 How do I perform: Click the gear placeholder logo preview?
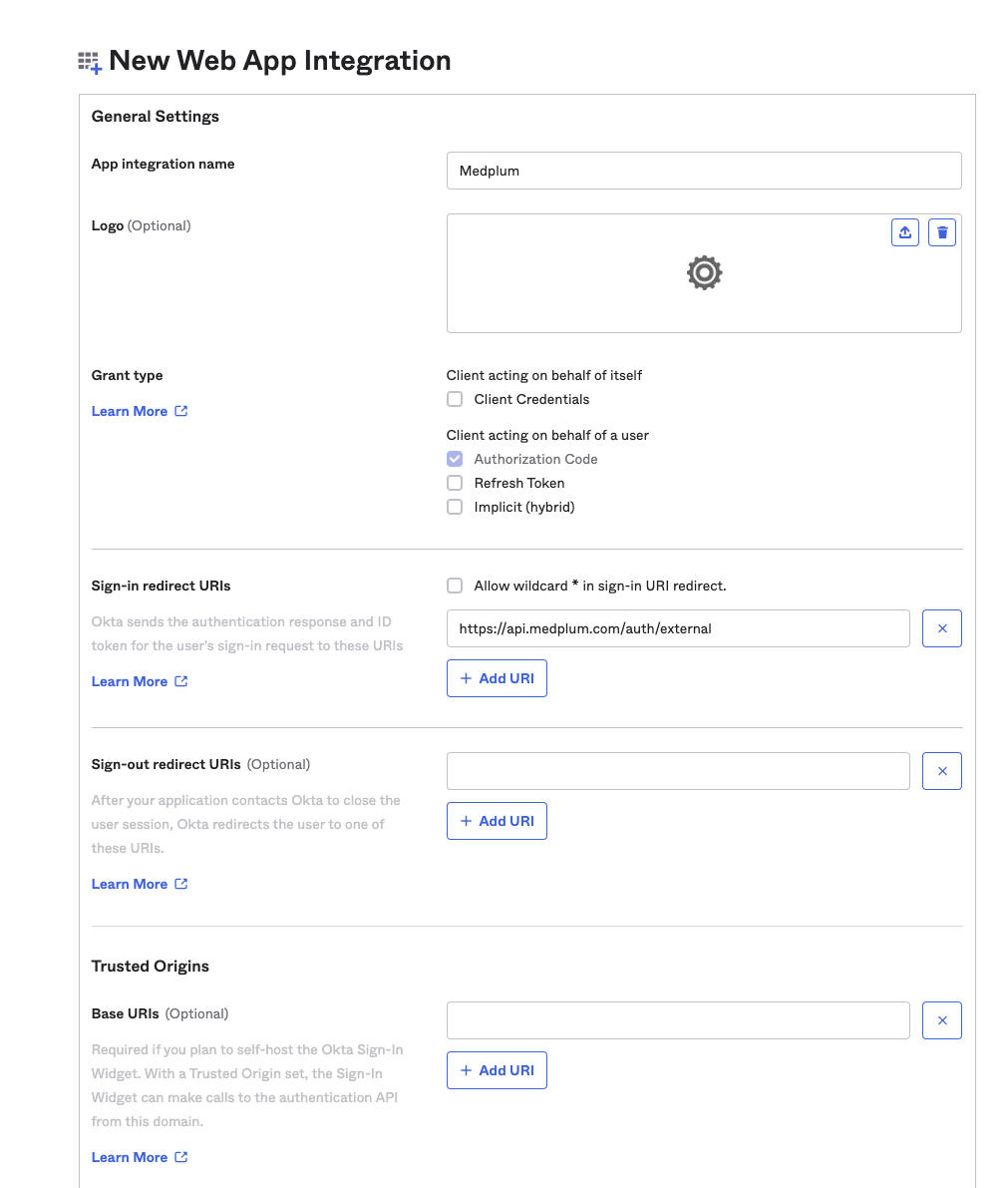pos(704,272)
